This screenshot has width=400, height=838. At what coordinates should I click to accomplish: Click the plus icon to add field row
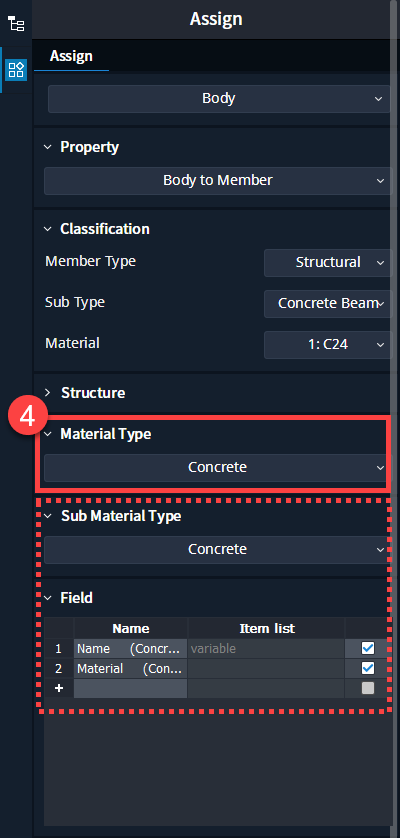click(x=59, y=688)
